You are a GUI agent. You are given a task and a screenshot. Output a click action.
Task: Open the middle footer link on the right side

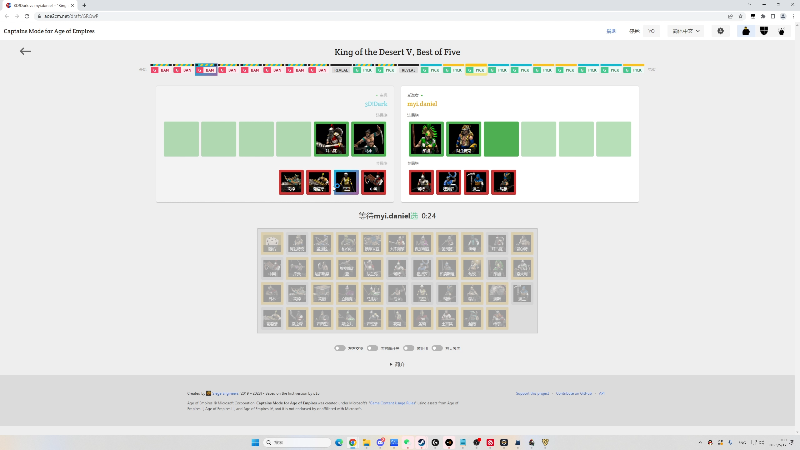click(574, 393)
